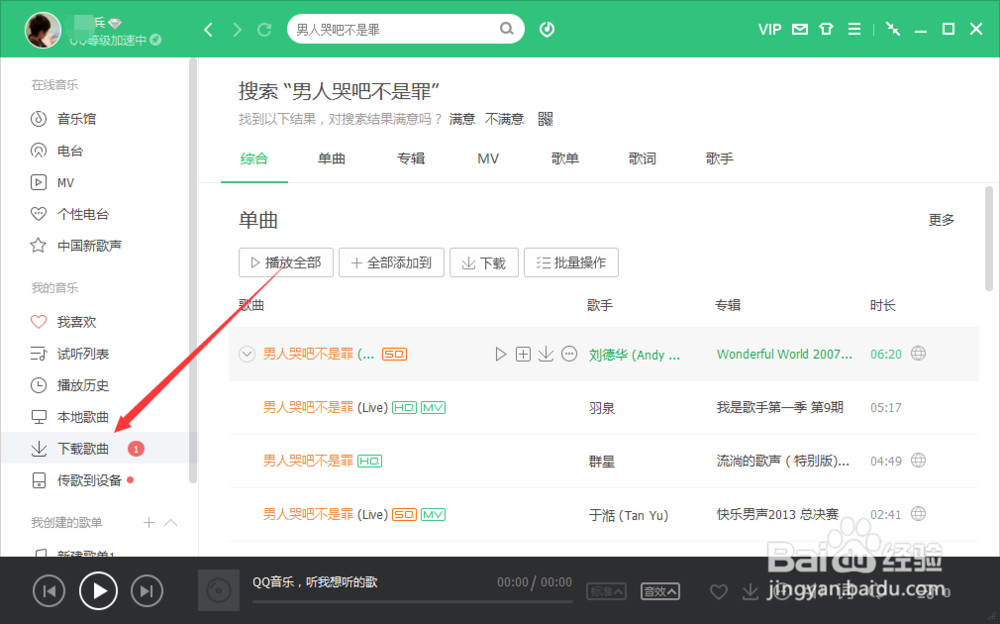The width and height of the screenshot is (1000, 624).
Task: Select the 羽泉 Live song title
Action: [325, 407]
